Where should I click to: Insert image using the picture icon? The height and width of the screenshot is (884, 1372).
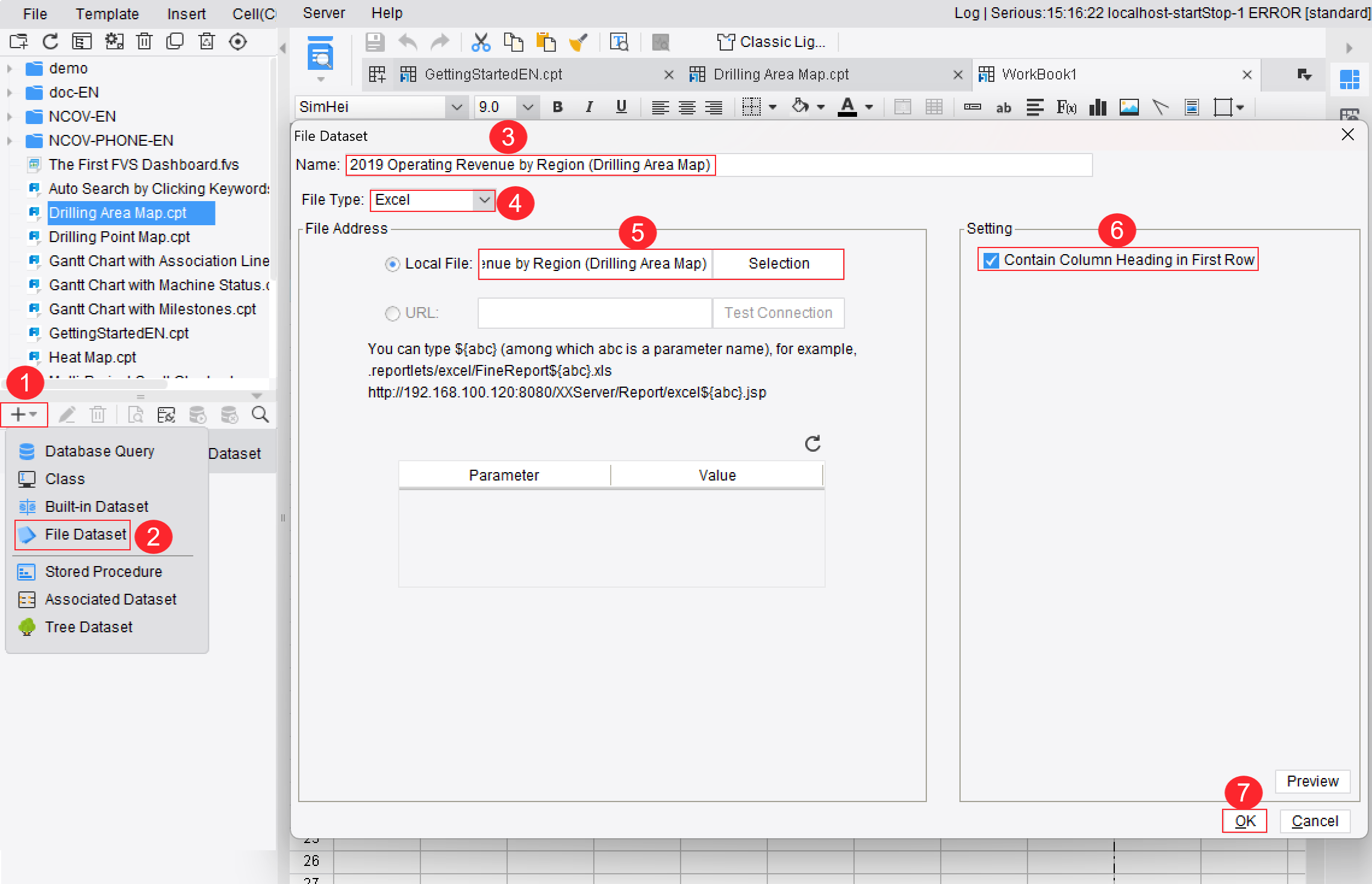1129,107
